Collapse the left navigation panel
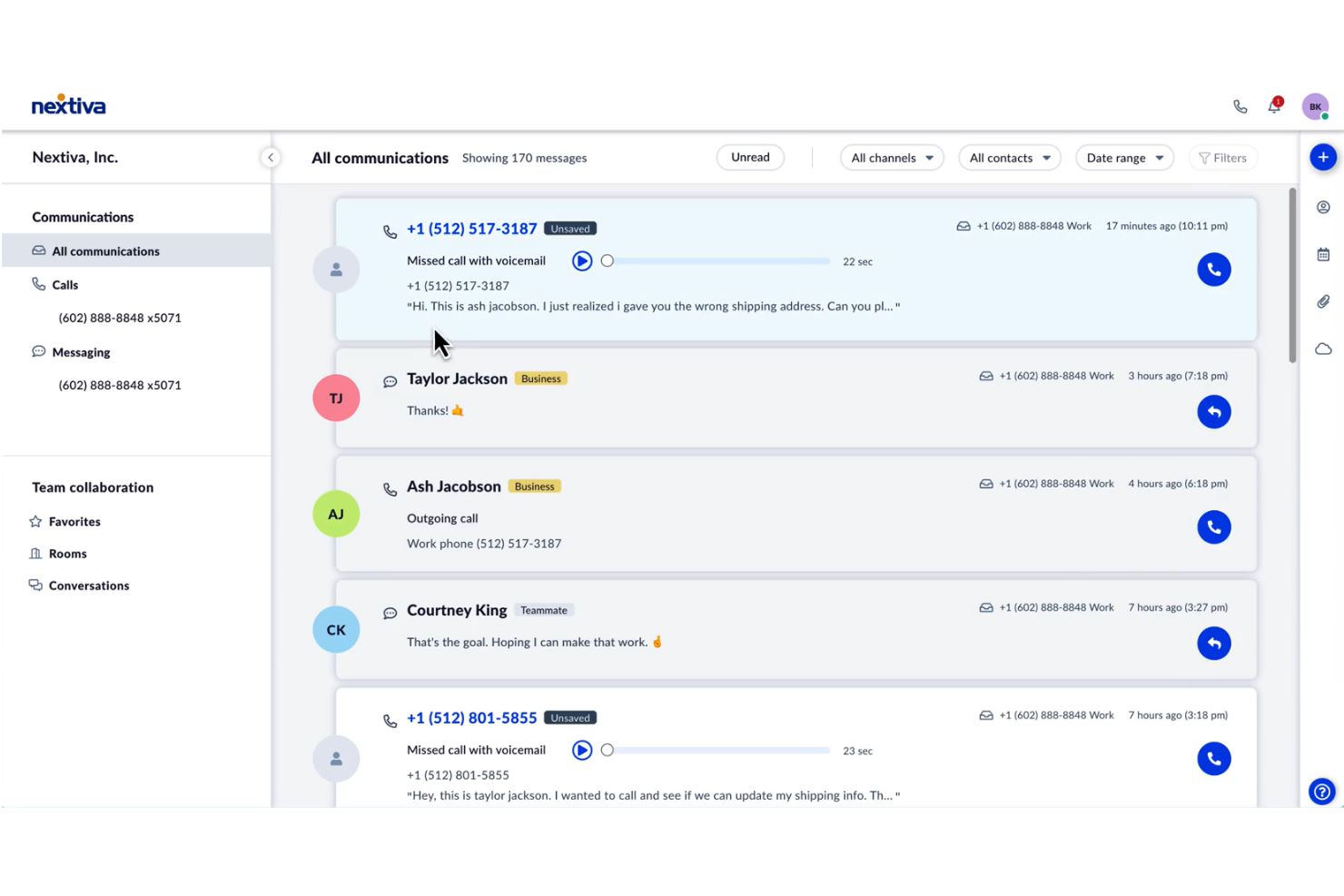 [x=271, y=156]
